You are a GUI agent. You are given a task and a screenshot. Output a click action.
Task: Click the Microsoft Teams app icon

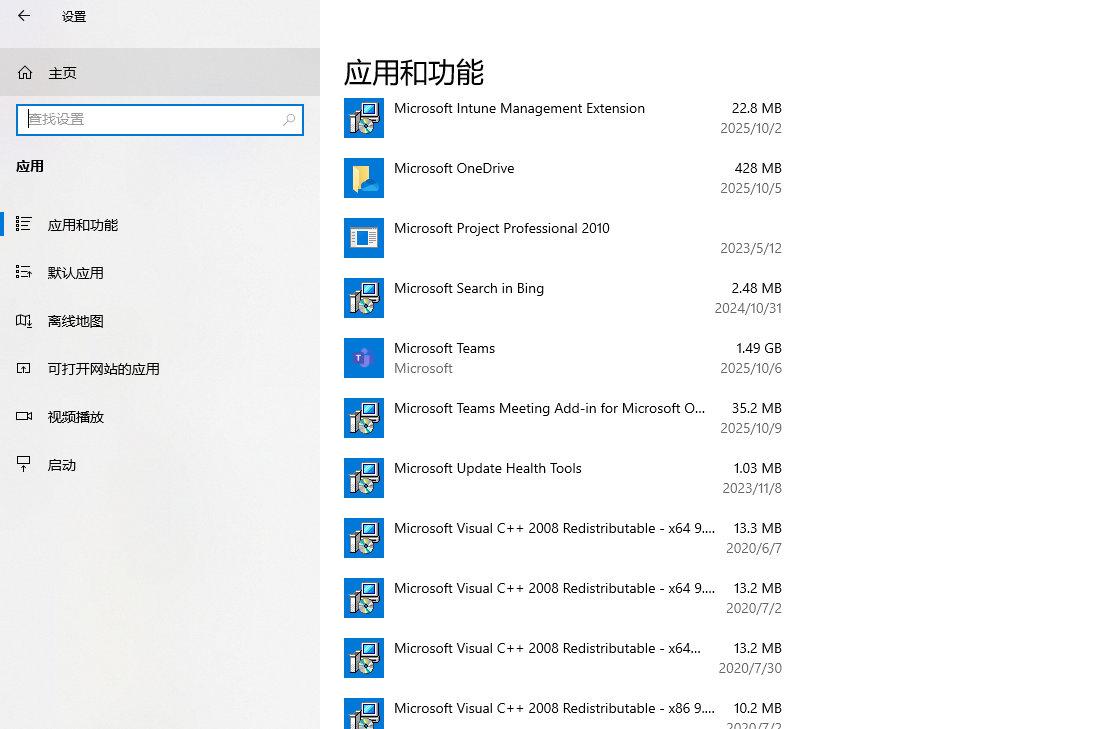point(364,358)
